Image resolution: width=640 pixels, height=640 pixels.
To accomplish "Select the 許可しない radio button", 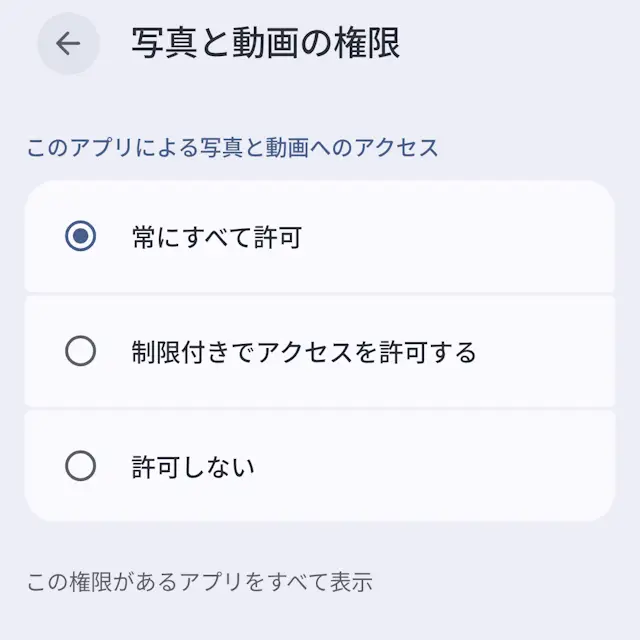I will click(x=80, y=466).
